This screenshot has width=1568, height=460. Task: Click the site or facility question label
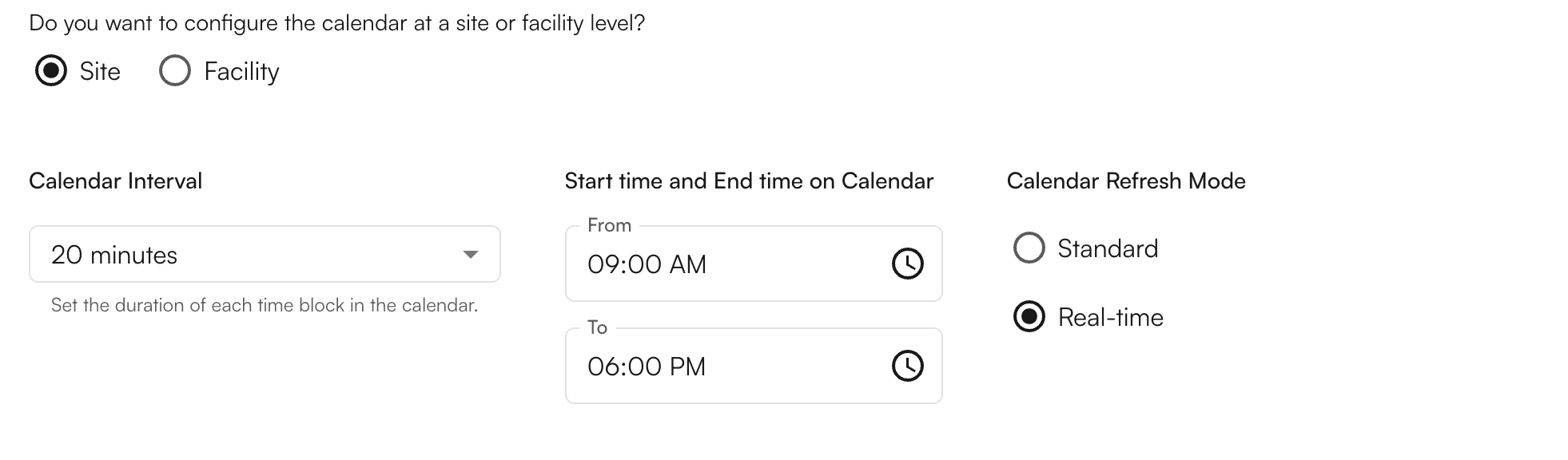point(336,22)
